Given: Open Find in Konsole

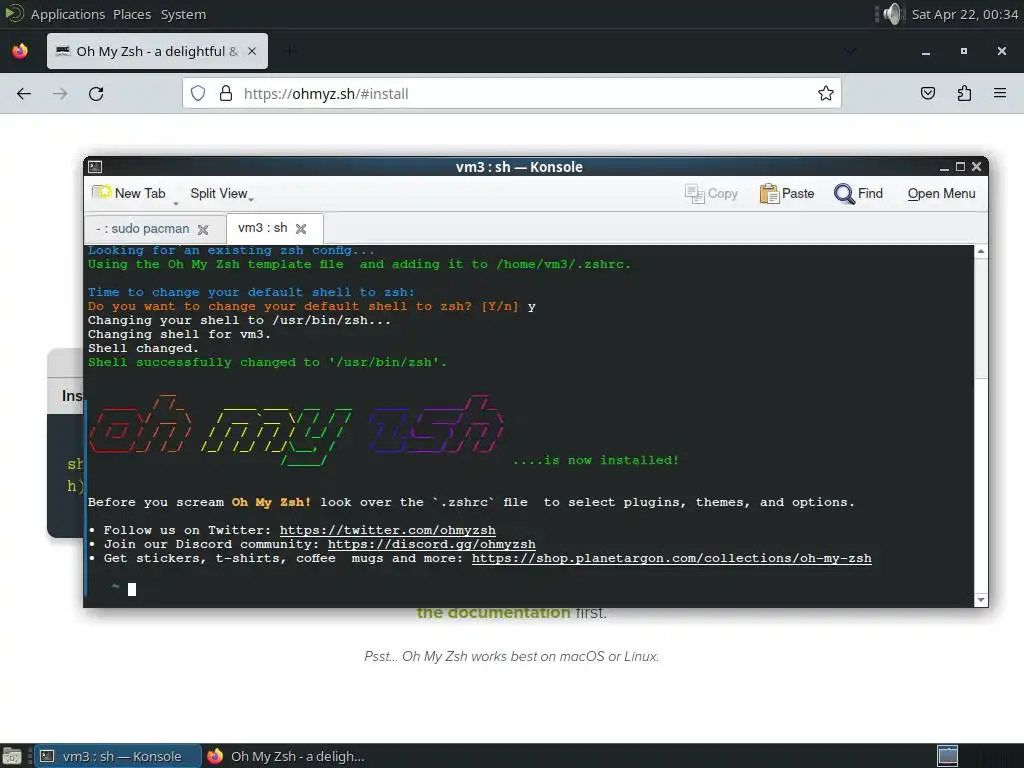Looking at the screenshot, I should pos(858,193).
